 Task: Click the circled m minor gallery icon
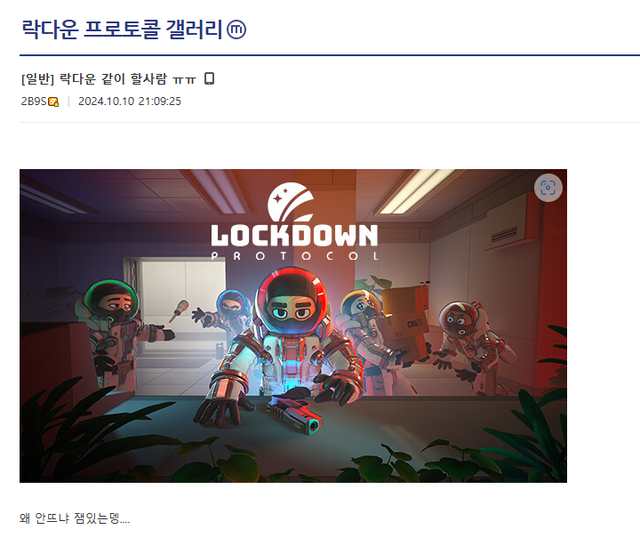point(236,30)
